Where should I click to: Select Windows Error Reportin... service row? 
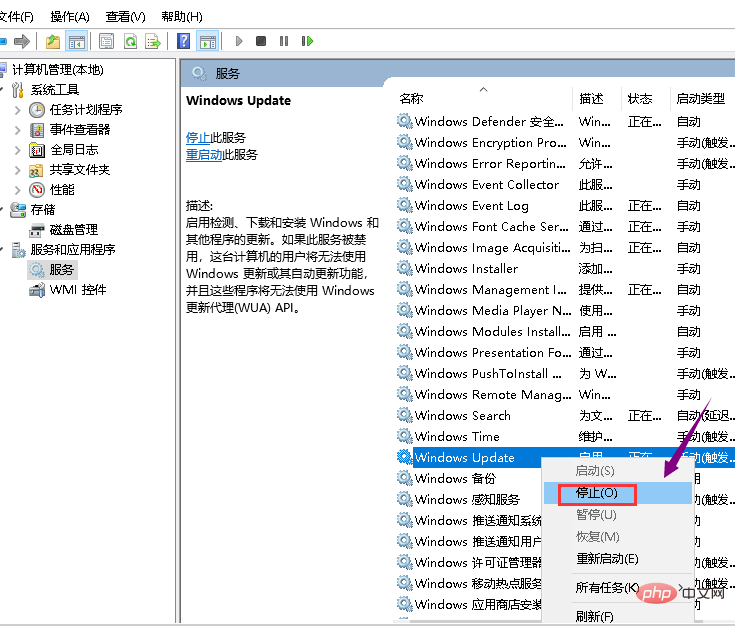point(565,163)
